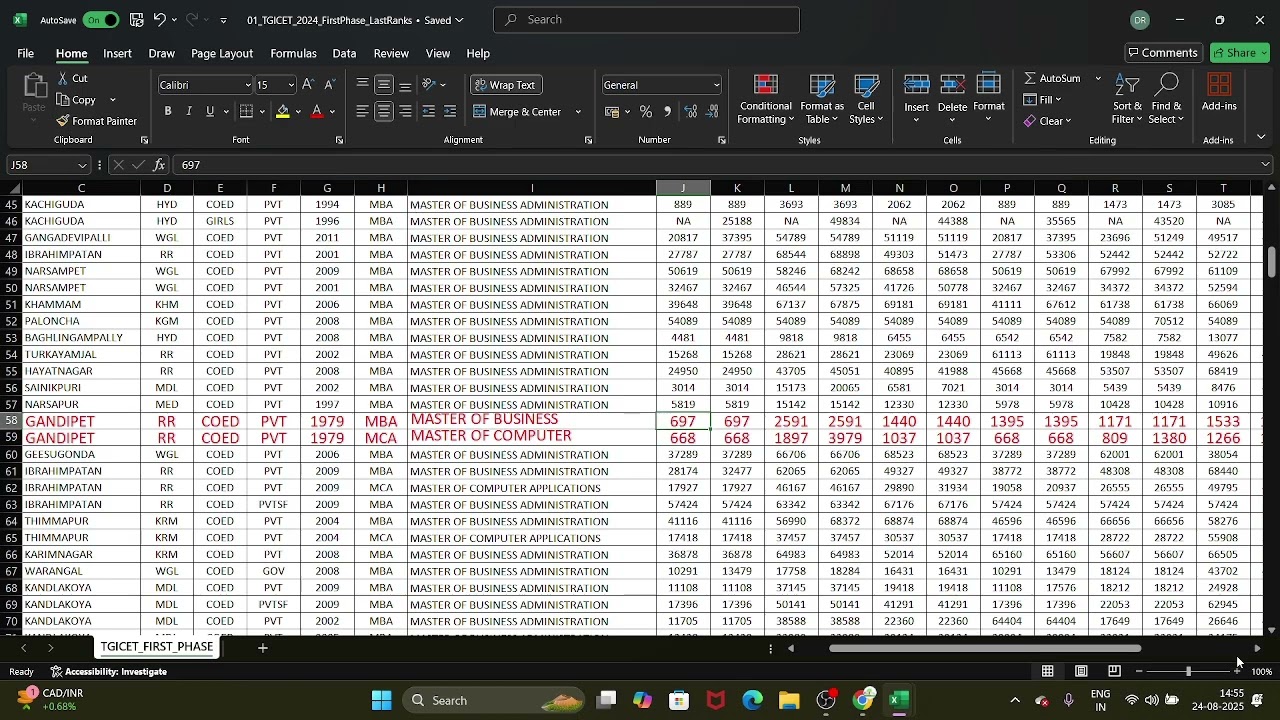The height and width of the screenshot is (720, 1280).
Task: Click Comma Style icon
Action: point(667,111)
